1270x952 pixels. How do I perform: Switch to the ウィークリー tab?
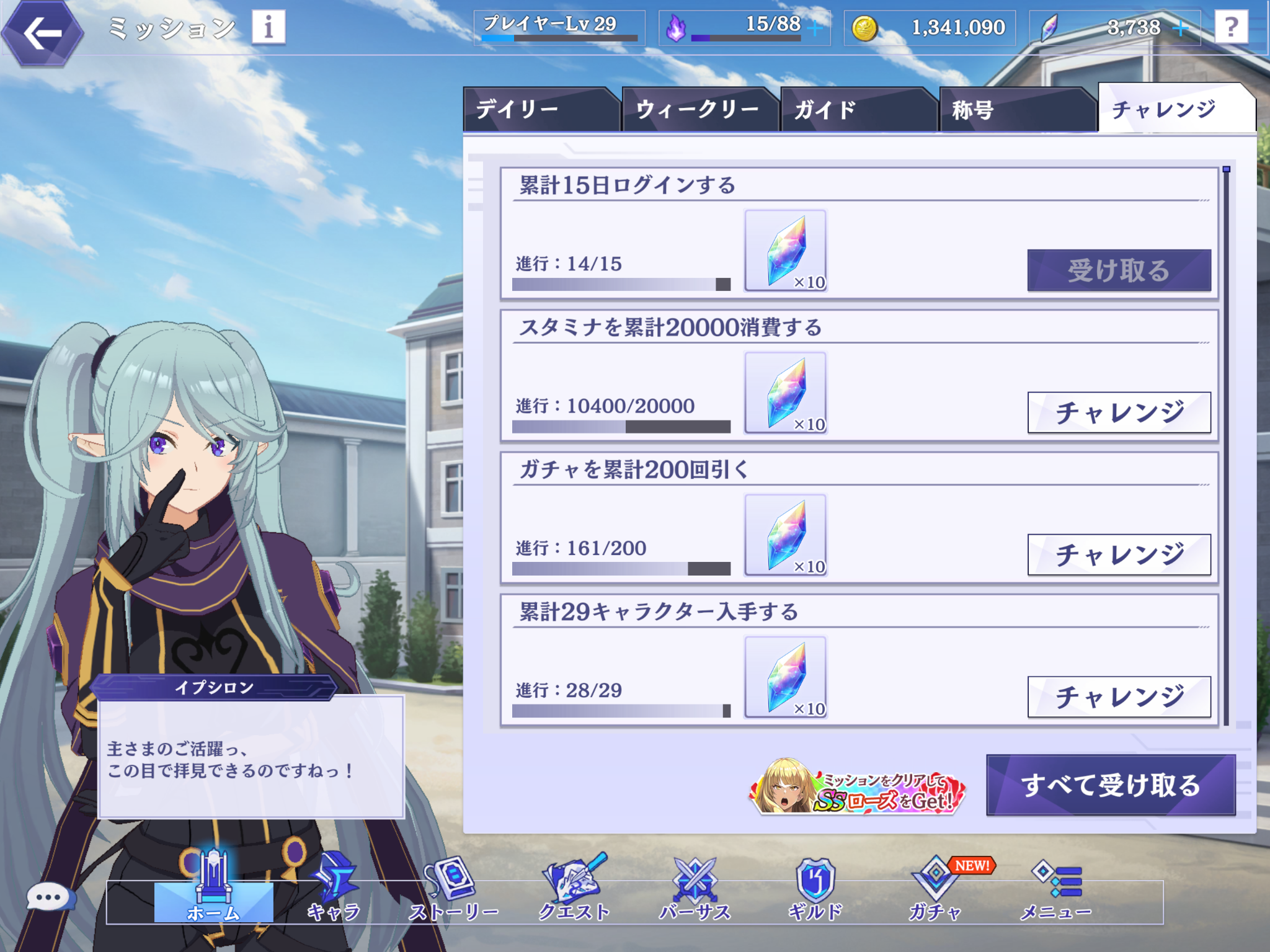point(699,110)
